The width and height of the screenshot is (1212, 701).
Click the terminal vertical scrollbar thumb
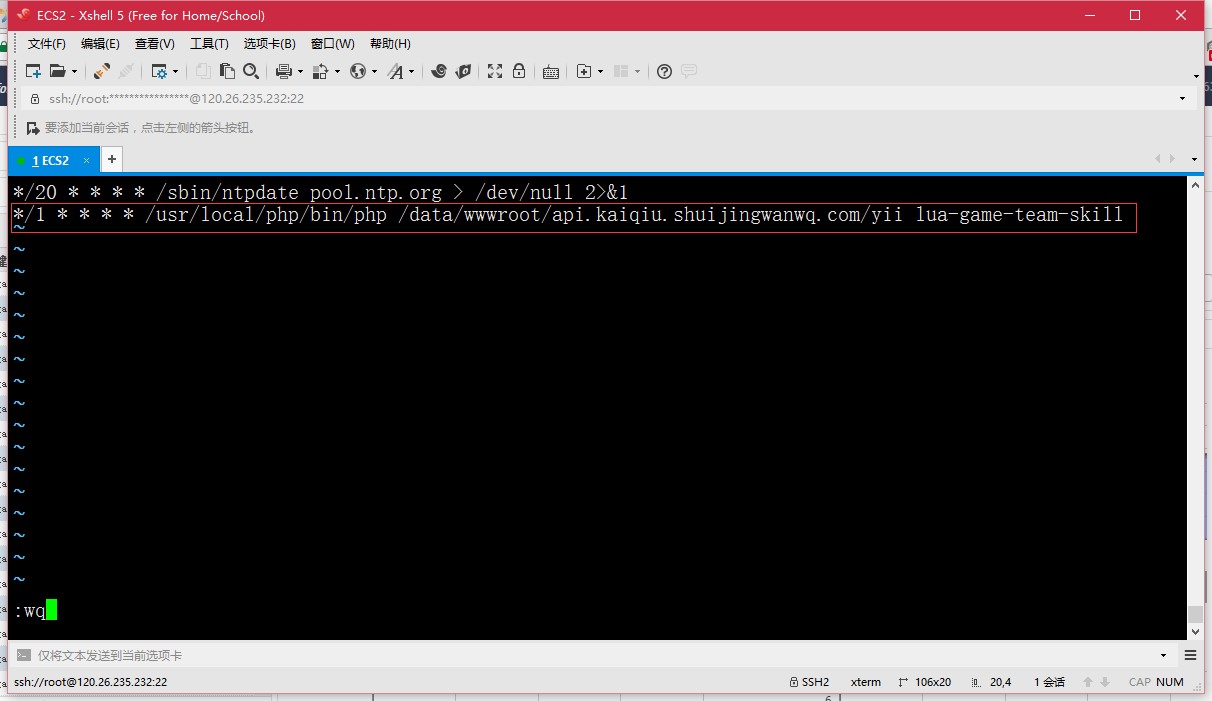tap(1194, 614)
